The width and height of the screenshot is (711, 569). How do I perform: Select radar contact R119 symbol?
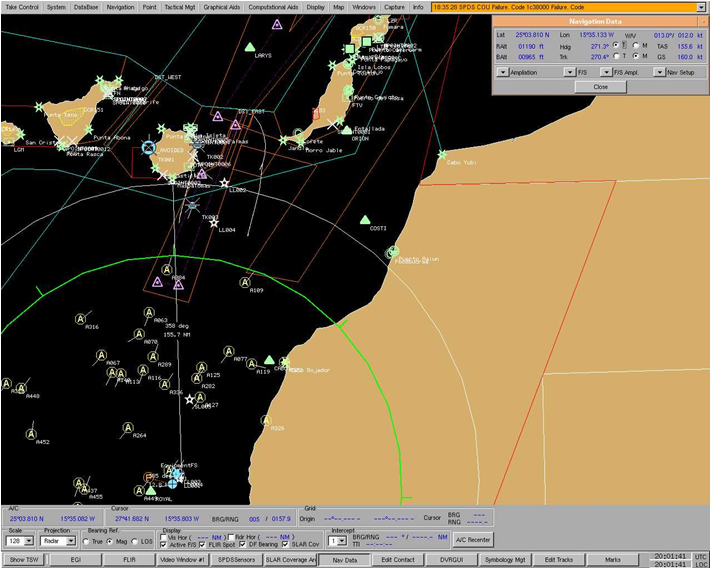click(252, 364)
